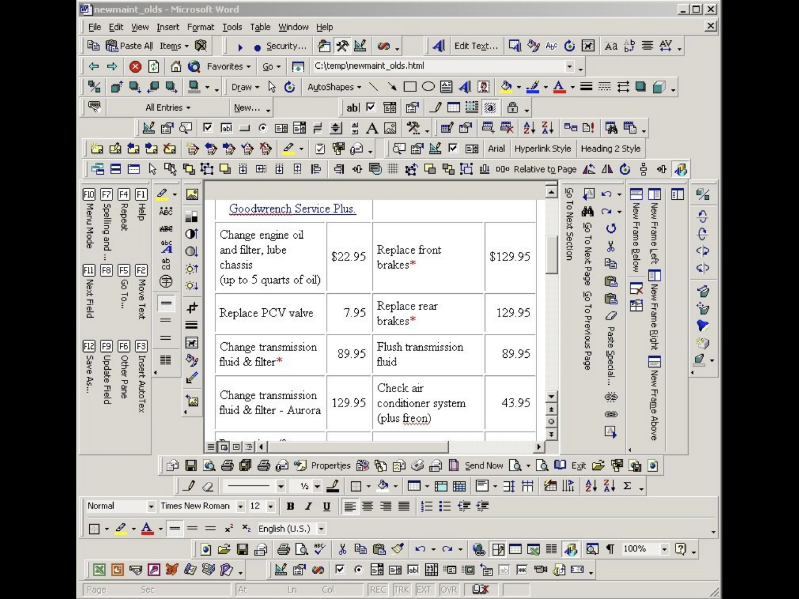Viewport: 799px width, 599px height.
Task: Open the Table menu
Action: [260, 27]
